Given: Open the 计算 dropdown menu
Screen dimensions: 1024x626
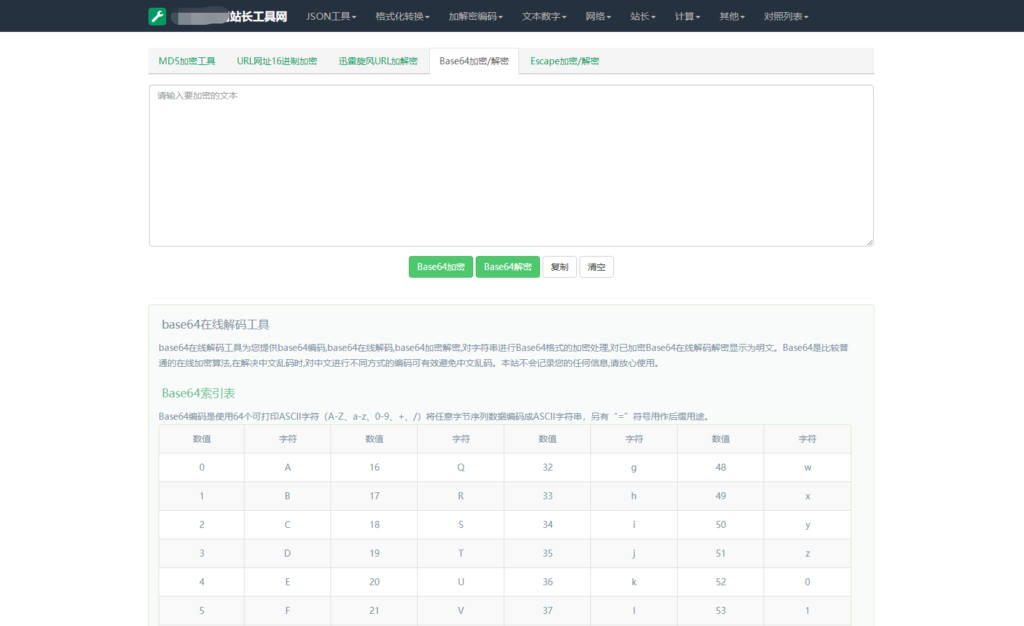Looking at the screenshot, I should pyautogui.click(x=687, y=16).
